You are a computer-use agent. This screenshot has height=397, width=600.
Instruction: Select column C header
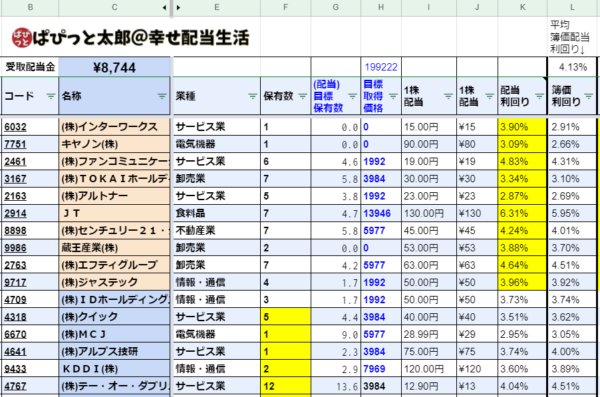(114, 7)
